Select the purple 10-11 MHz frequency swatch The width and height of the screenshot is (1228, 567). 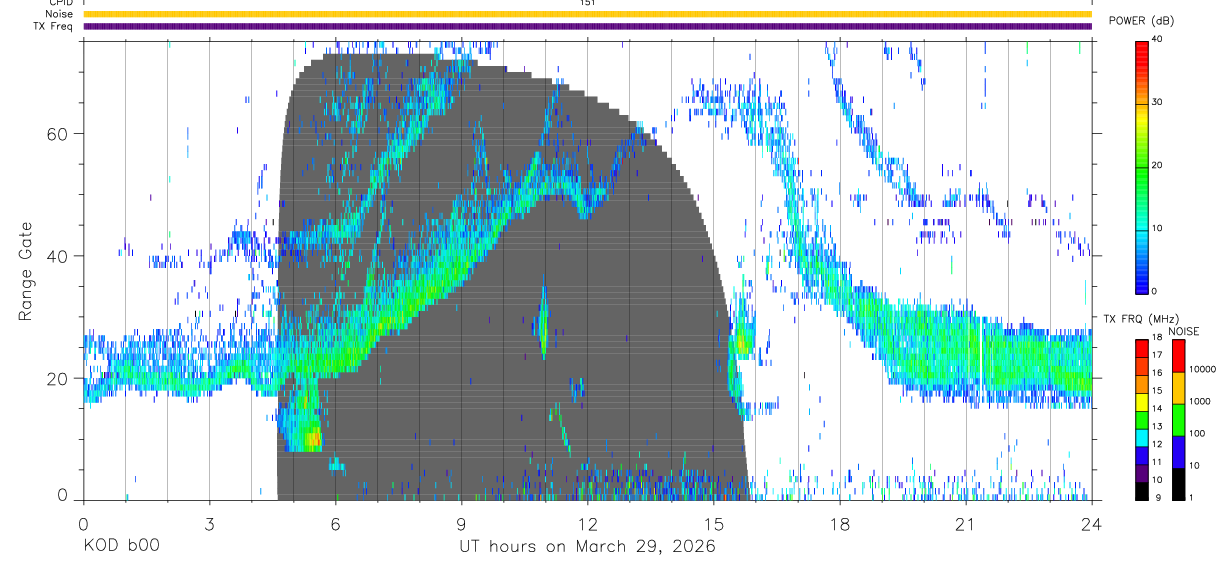1142,472
